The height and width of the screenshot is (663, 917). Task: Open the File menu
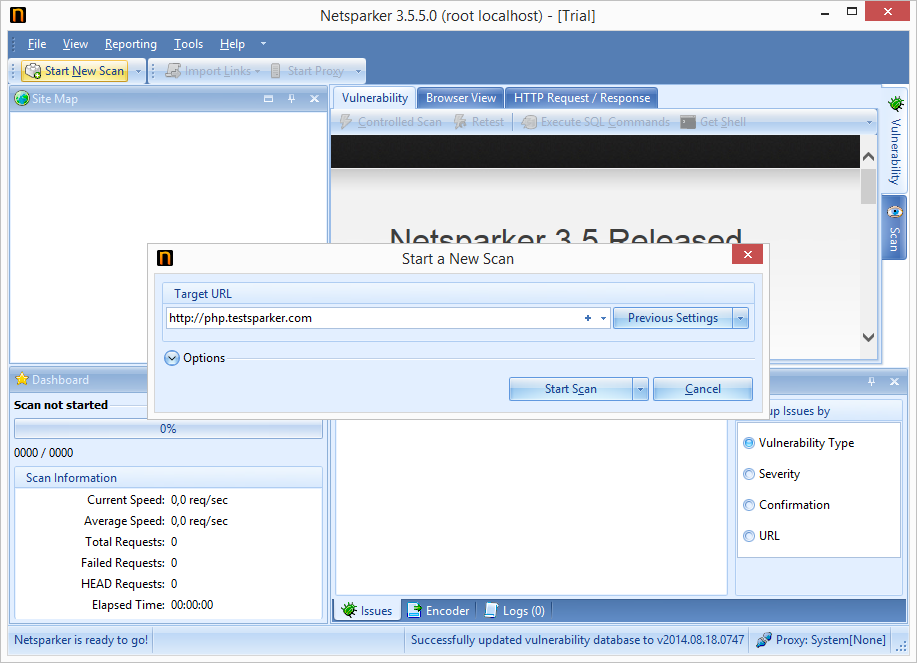37,44
